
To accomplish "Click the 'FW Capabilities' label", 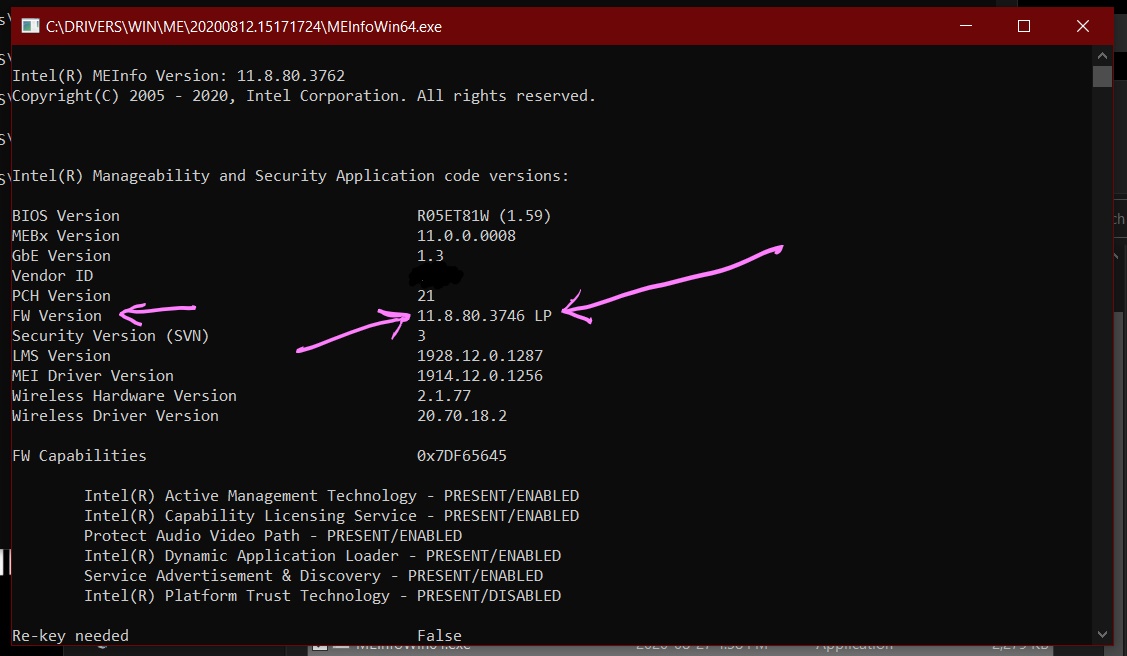I will tap(79, 456).
